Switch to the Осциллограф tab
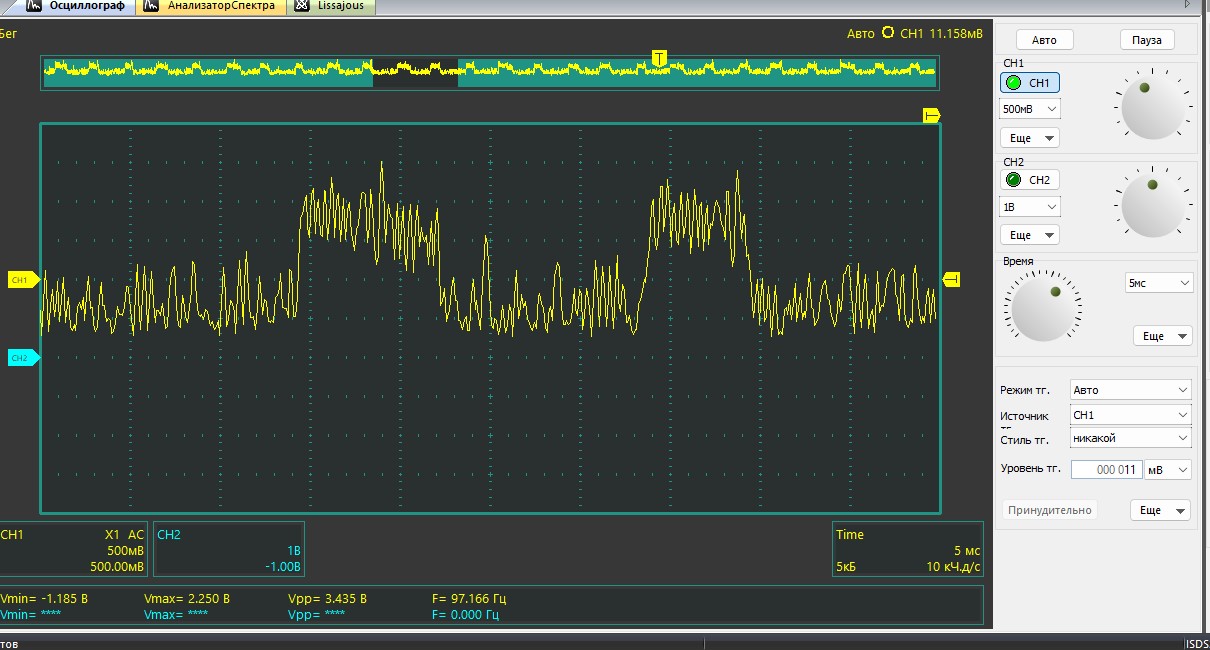 [76, 6]
